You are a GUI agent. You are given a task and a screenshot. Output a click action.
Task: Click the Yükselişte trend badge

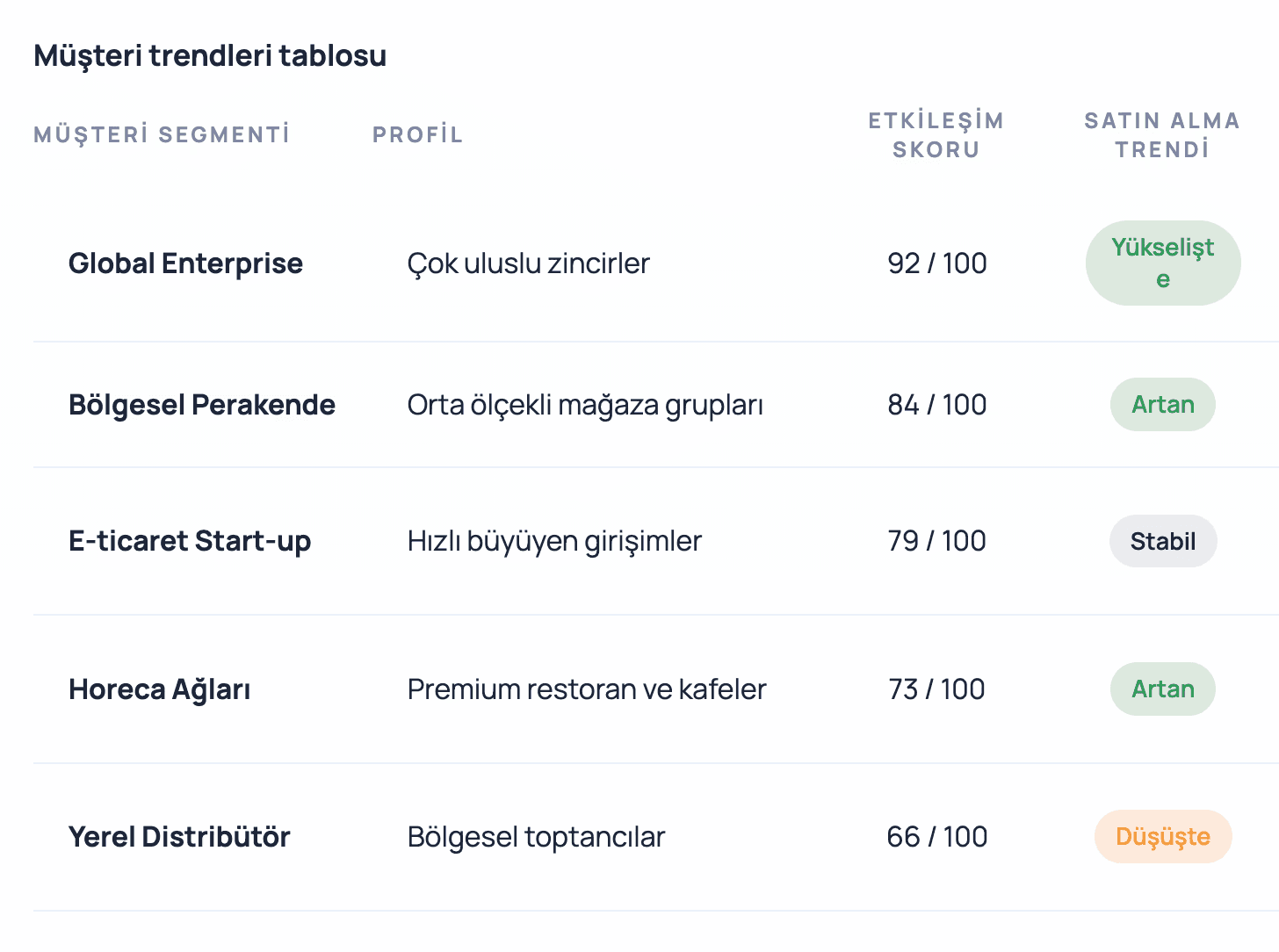[1163, 263]
